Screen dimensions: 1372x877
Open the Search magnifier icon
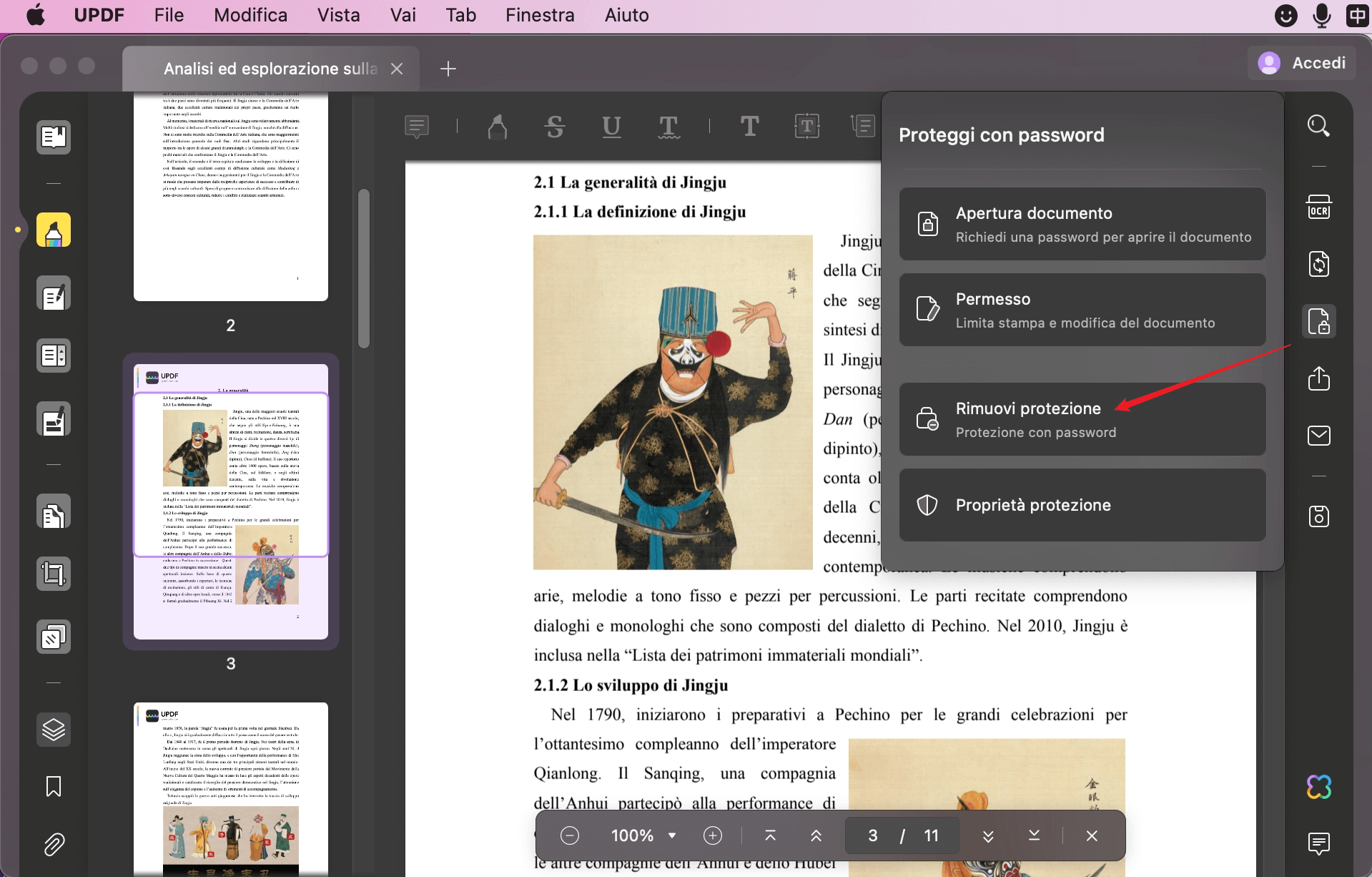tap(1319, 126)
